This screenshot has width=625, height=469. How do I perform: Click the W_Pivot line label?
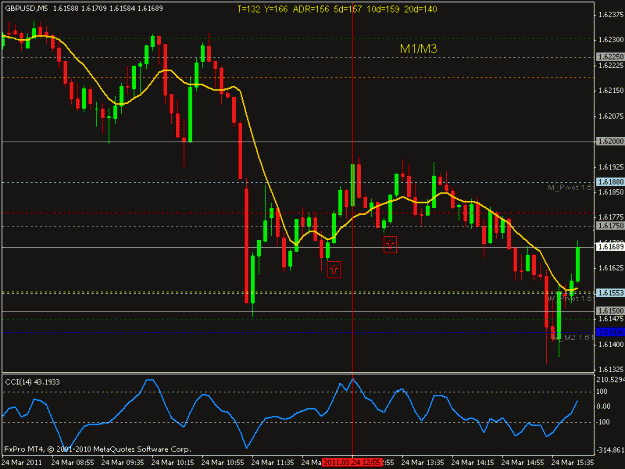(570, 298)
